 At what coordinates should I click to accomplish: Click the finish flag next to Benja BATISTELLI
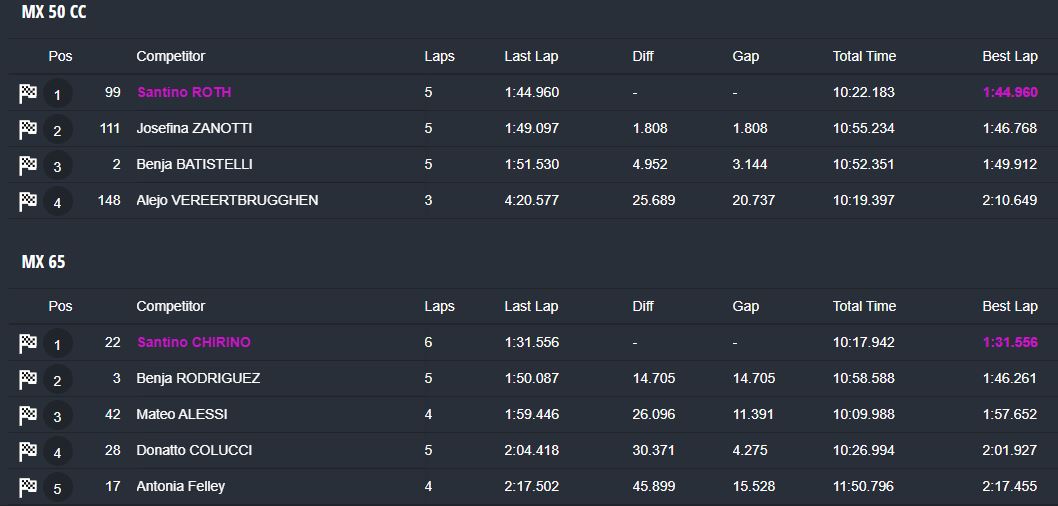tap(28, 165)
